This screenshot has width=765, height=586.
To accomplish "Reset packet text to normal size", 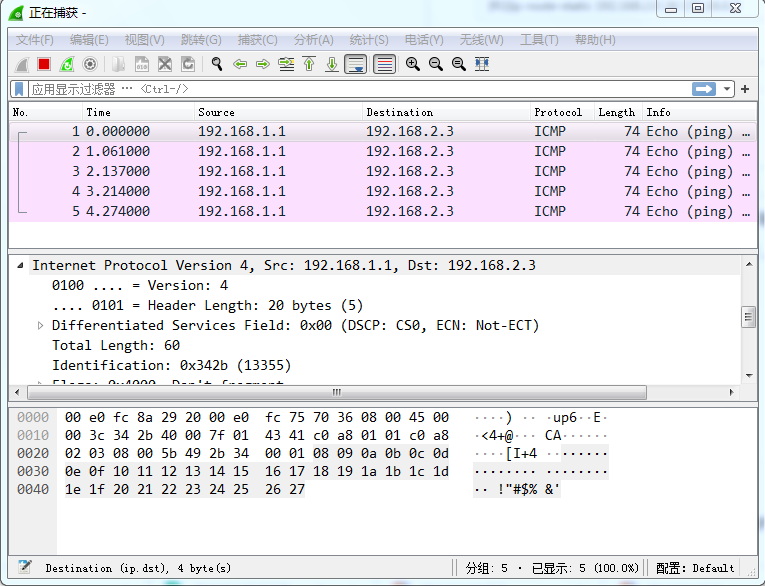I will (x=459, y=64).
